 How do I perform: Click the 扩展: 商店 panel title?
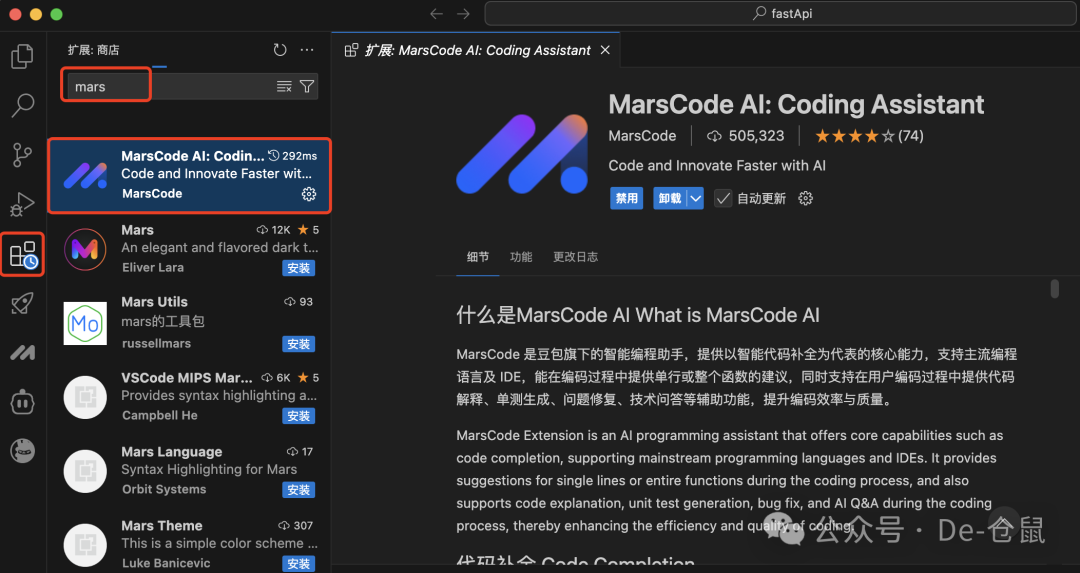click(94, 50)
